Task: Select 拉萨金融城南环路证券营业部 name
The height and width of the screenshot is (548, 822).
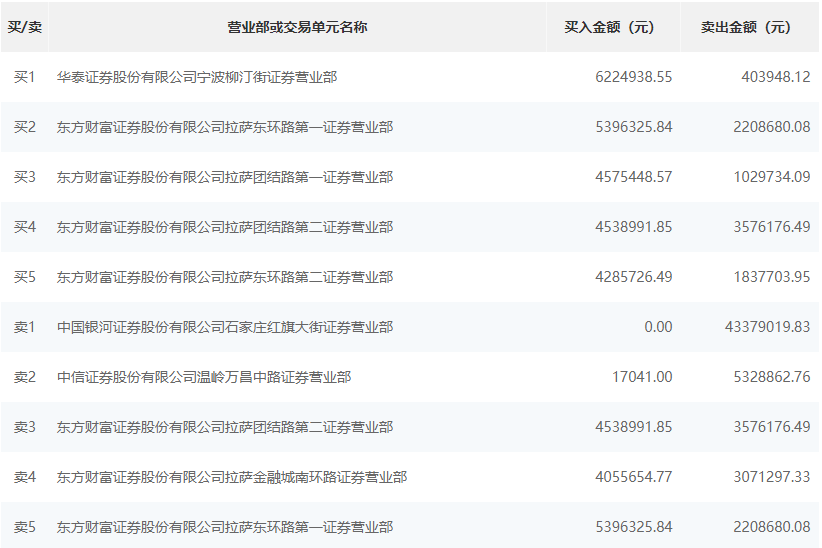Action: pyautogui.click(x=232, y=477)
